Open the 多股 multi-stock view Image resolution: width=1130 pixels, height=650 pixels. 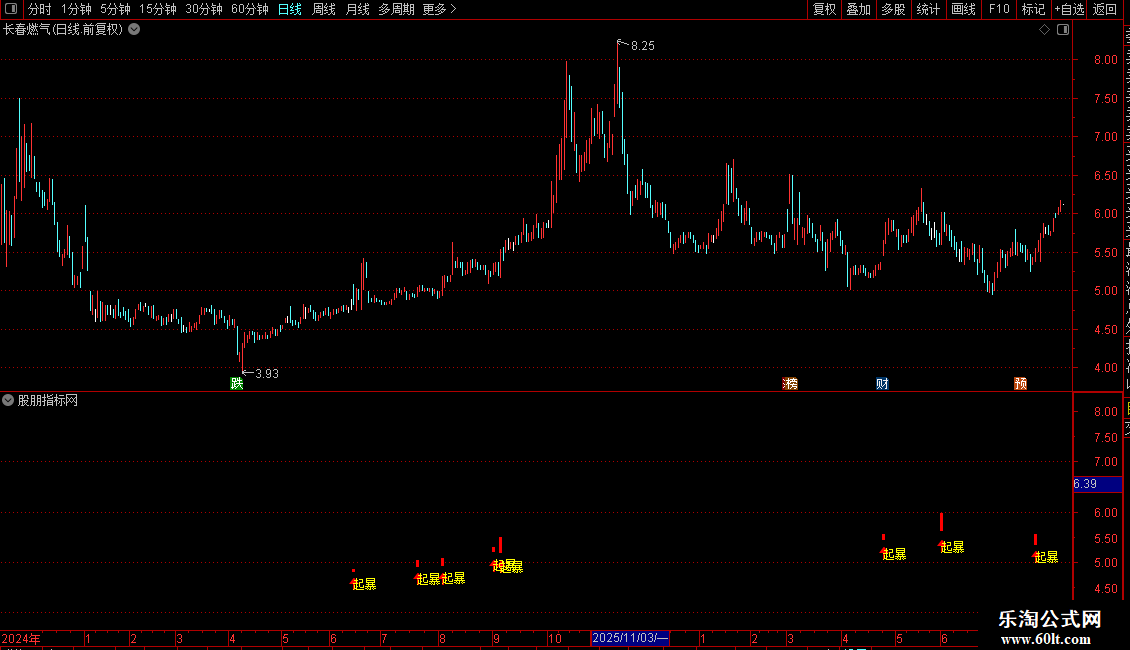[894, 9]
